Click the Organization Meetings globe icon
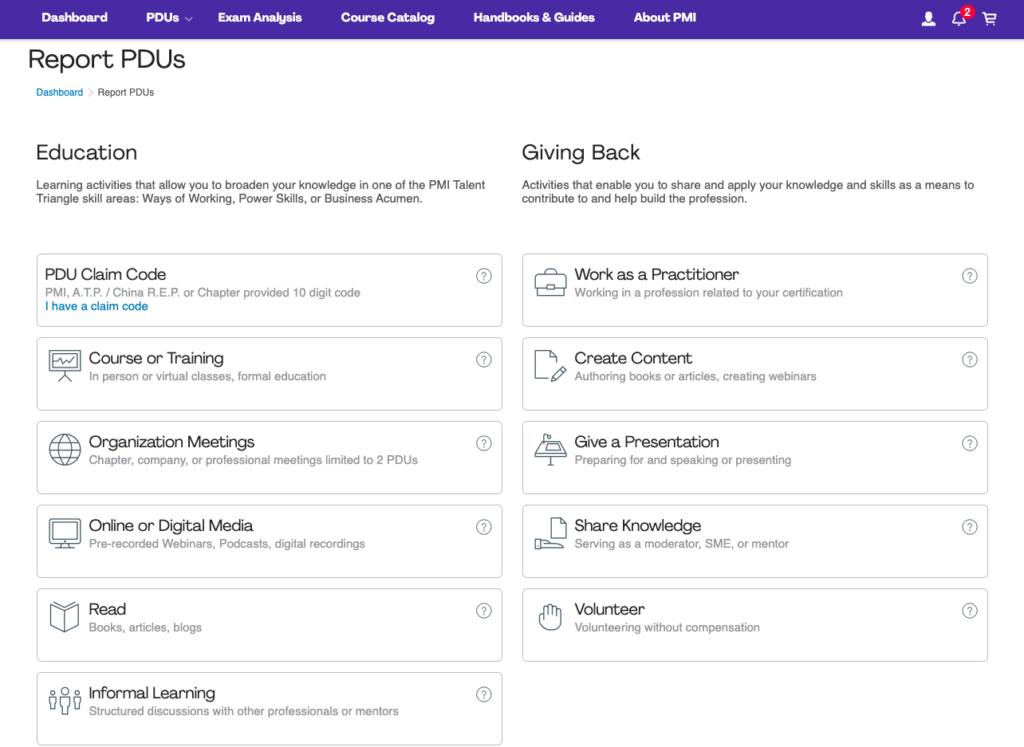 click(x=65, y=450)
